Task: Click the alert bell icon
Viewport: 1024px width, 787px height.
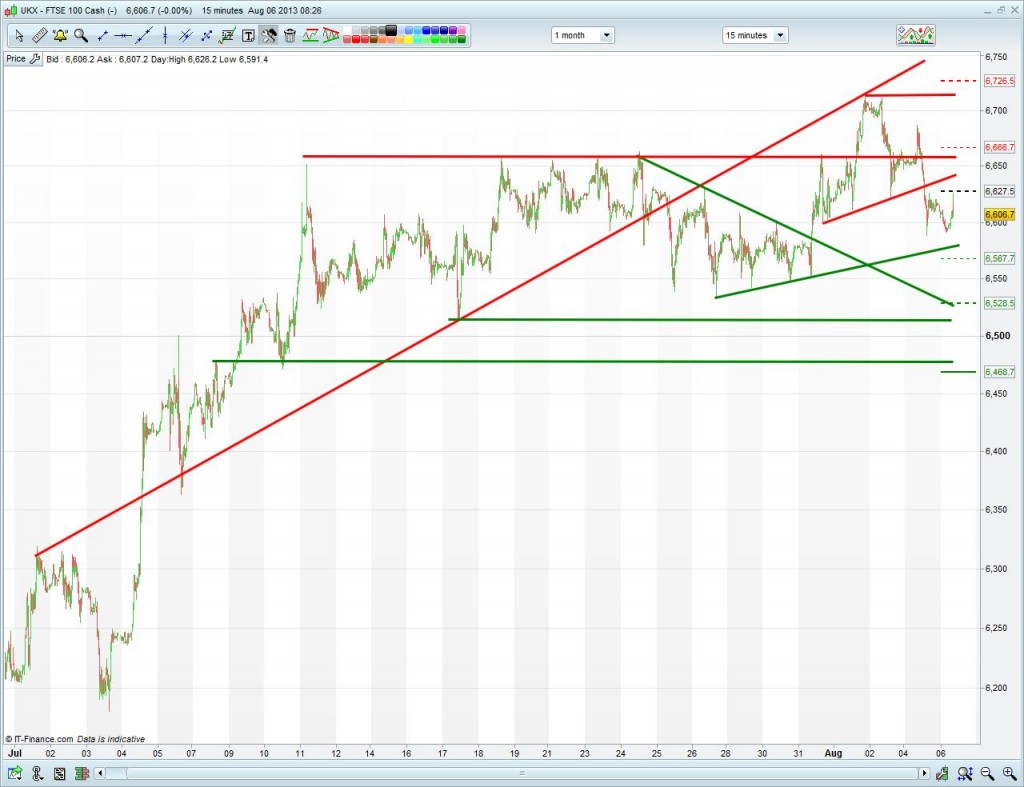Action: (60, 36)
